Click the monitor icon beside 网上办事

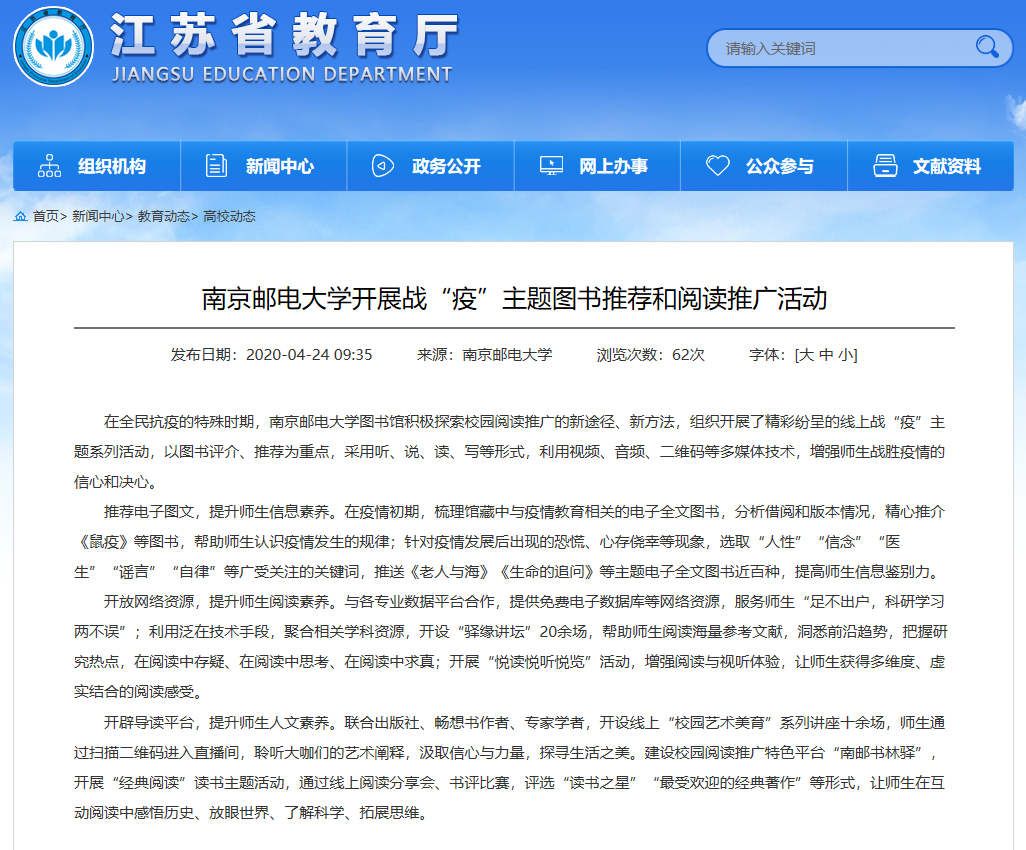coord(550,166)
